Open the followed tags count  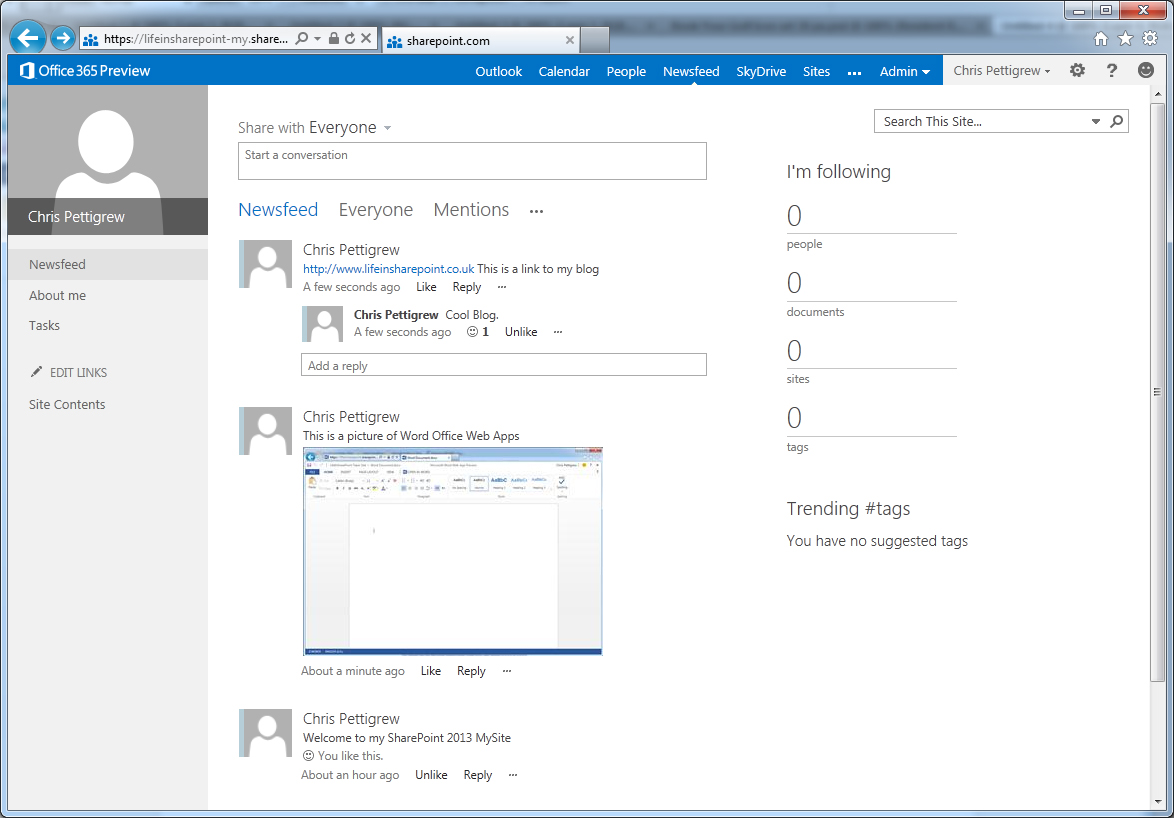coord(794,418)
